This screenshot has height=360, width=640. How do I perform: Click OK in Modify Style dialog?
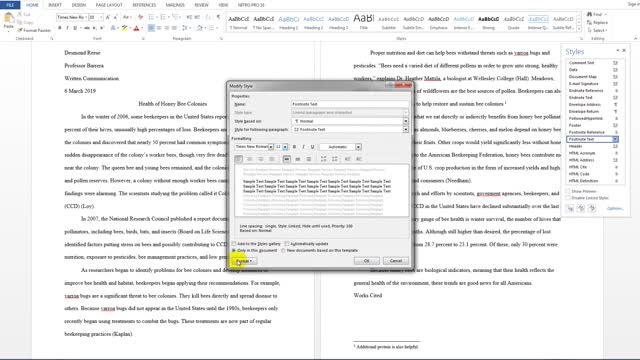pyautogui.click(x=366, y=261)
